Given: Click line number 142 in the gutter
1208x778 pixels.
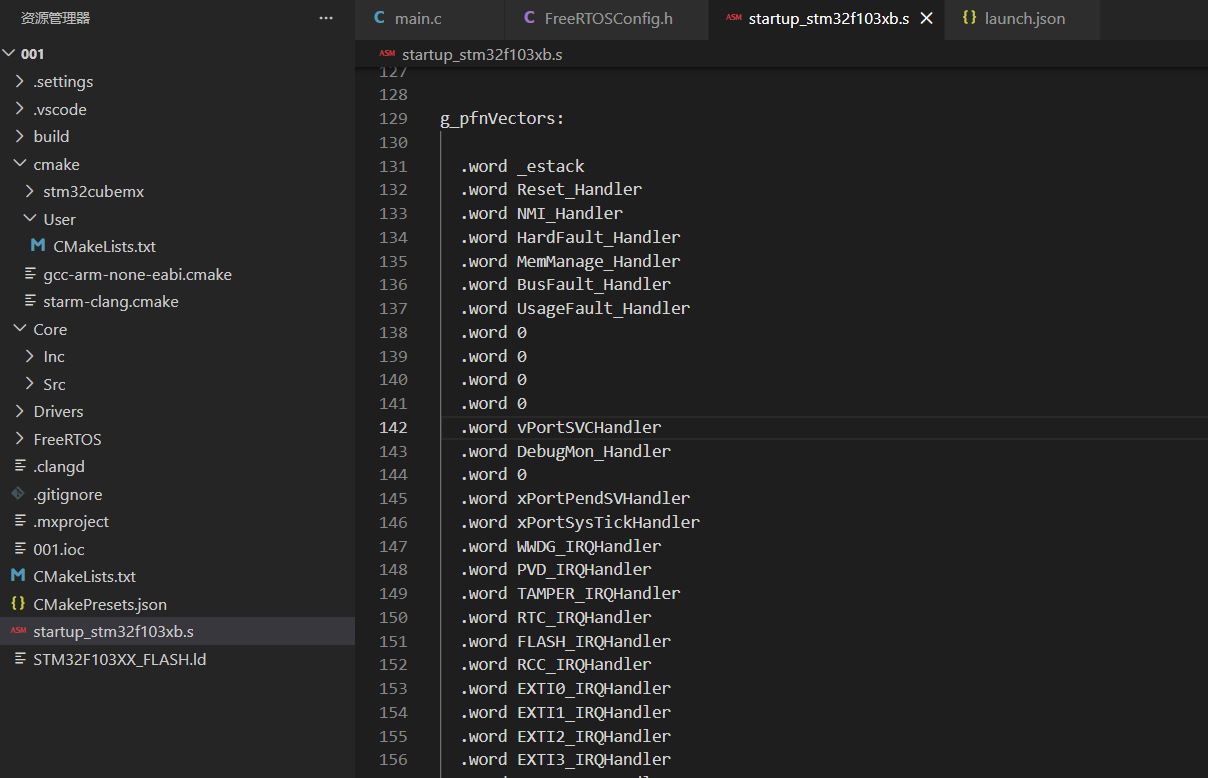Looking at the screenshot, I should coord(393,427).
